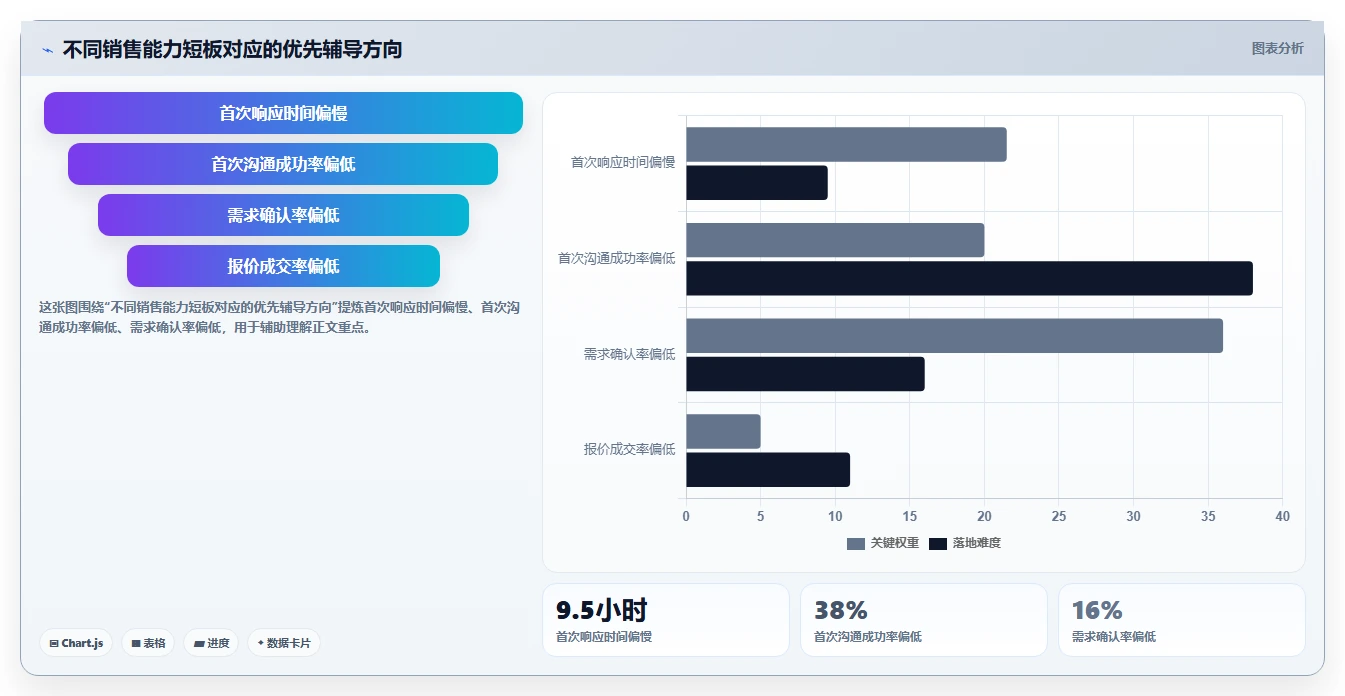Click the Chart.js chip icon
Image resolution: width=1345 pixels, height=696 pixels.
pos(54,644)
